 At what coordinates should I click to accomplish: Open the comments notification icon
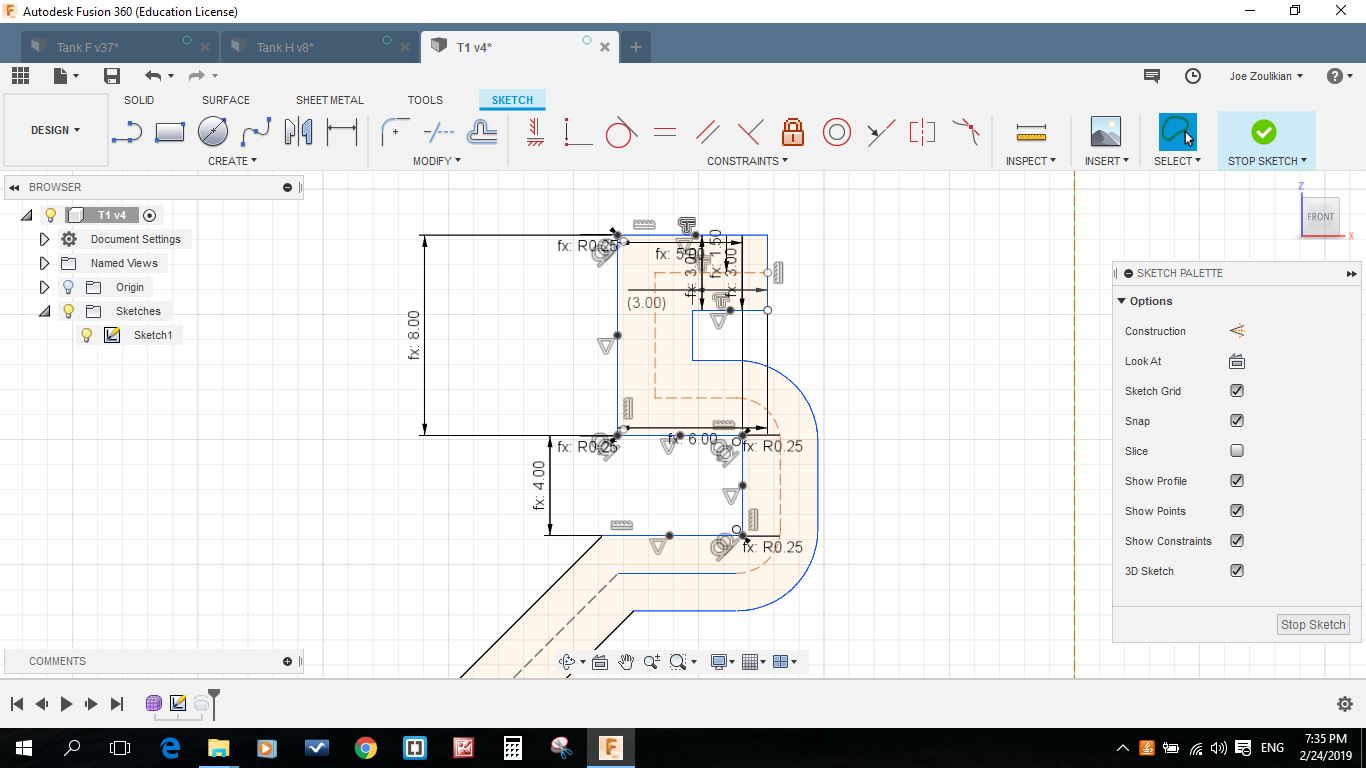[x=1152, y=76]
